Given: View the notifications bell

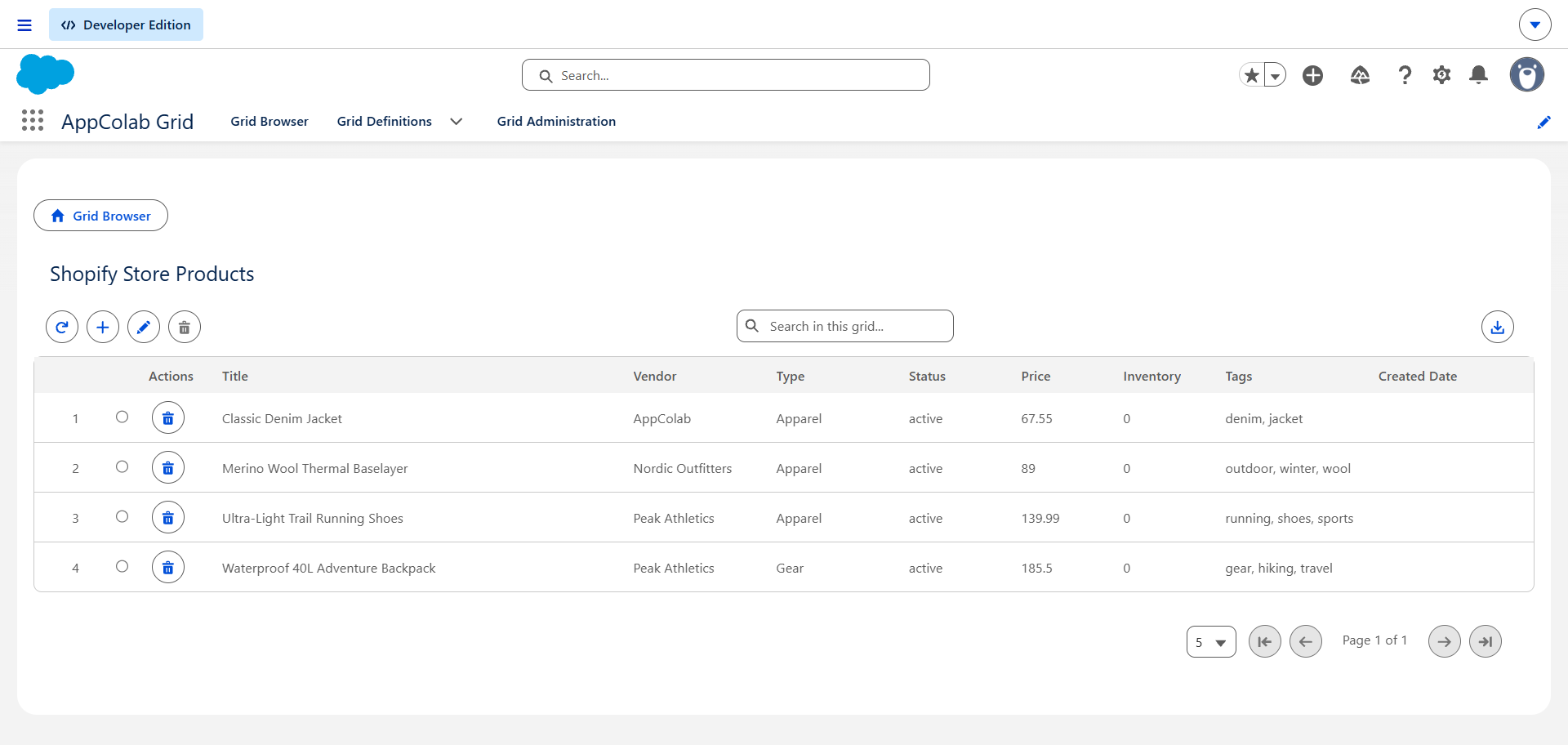Looking at the screenshot, I should point(1478,75).
